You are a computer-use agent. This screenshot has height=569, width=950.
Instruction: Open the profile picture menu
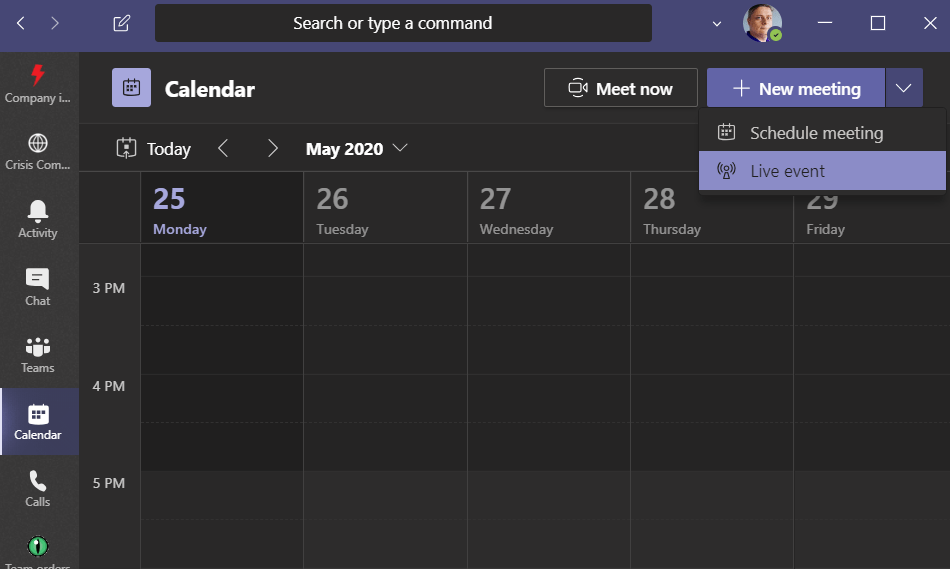[762, 23]
